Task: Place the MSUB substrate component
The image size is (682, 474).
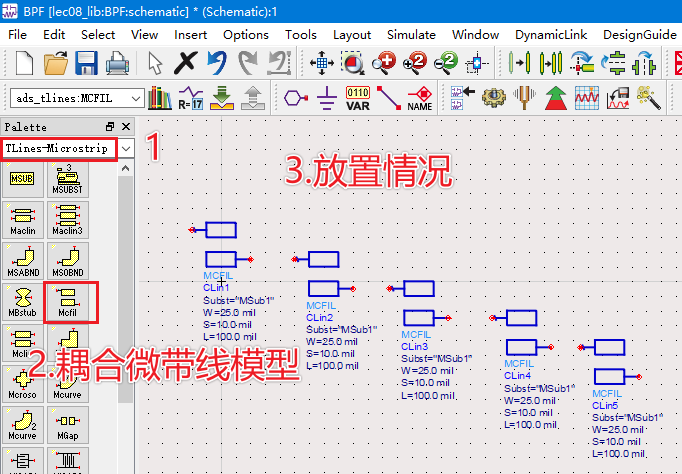Action: (23, 179)
